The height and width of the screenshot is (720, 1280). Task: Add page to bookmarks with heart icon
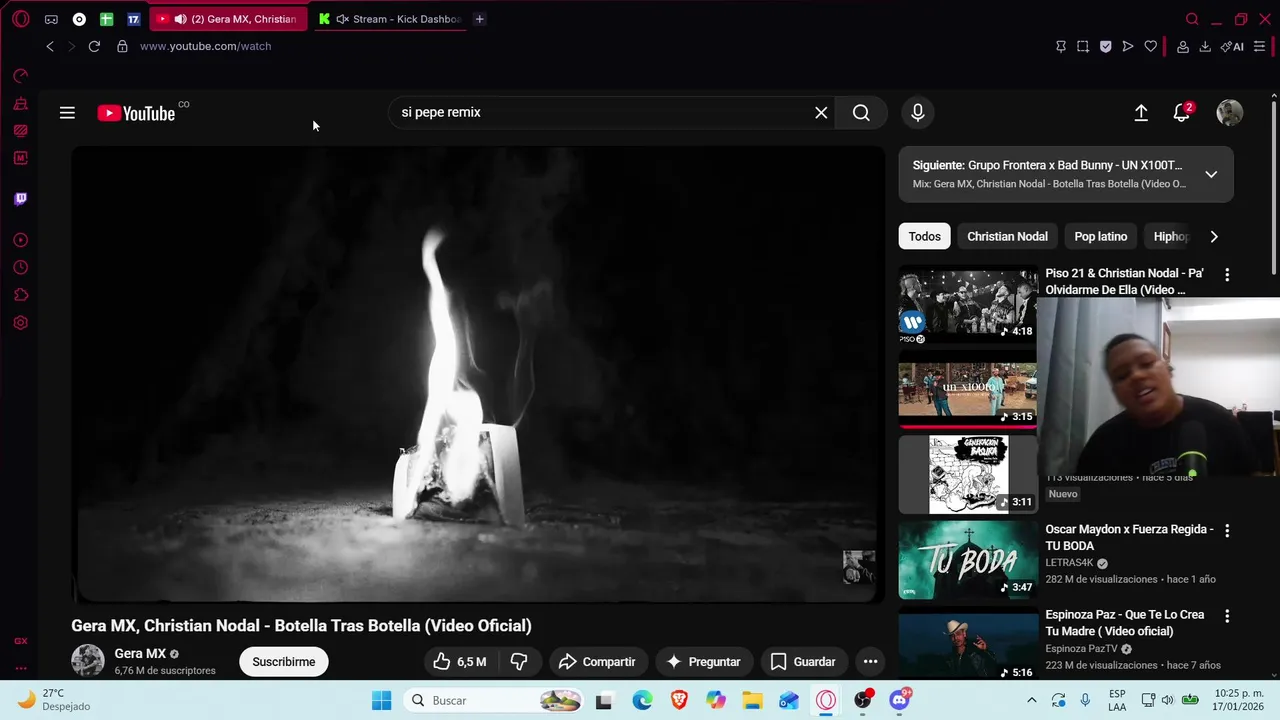[1151, 46]
